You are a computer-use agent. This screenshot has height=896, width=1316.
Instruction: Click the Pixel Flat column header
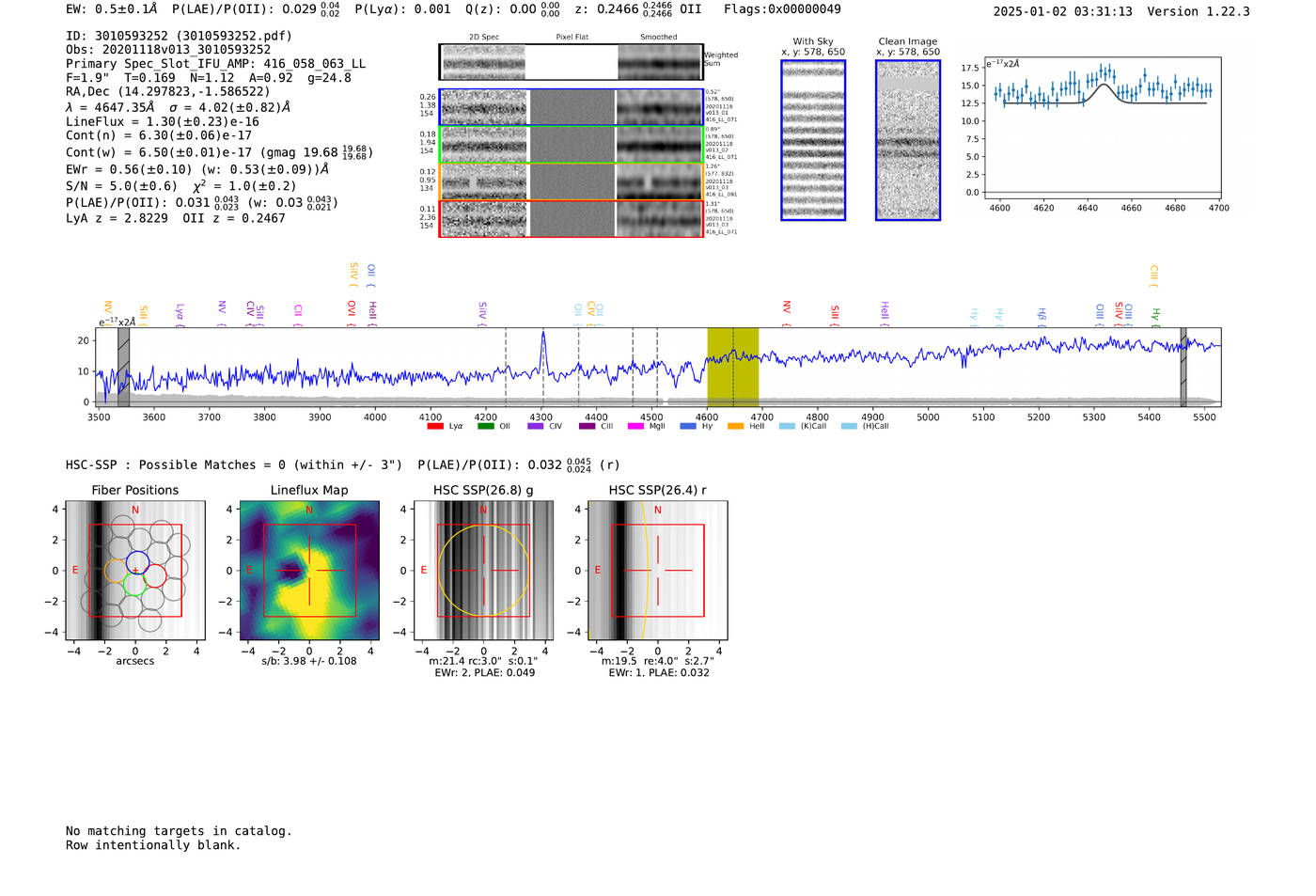click(572, 38)
